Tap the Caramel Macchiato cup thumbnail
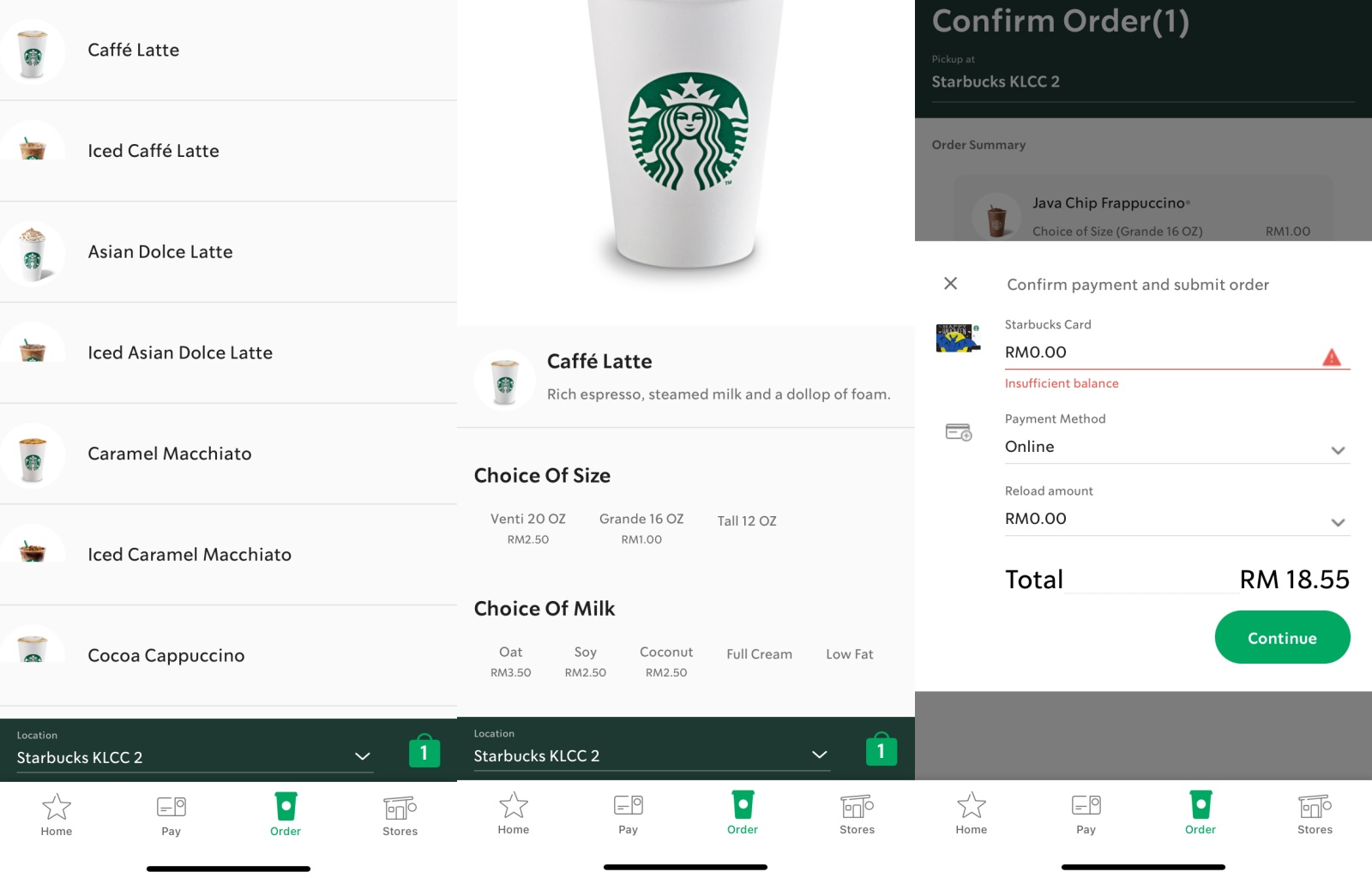Viewport: 1372px width, 878px height. 33,455
